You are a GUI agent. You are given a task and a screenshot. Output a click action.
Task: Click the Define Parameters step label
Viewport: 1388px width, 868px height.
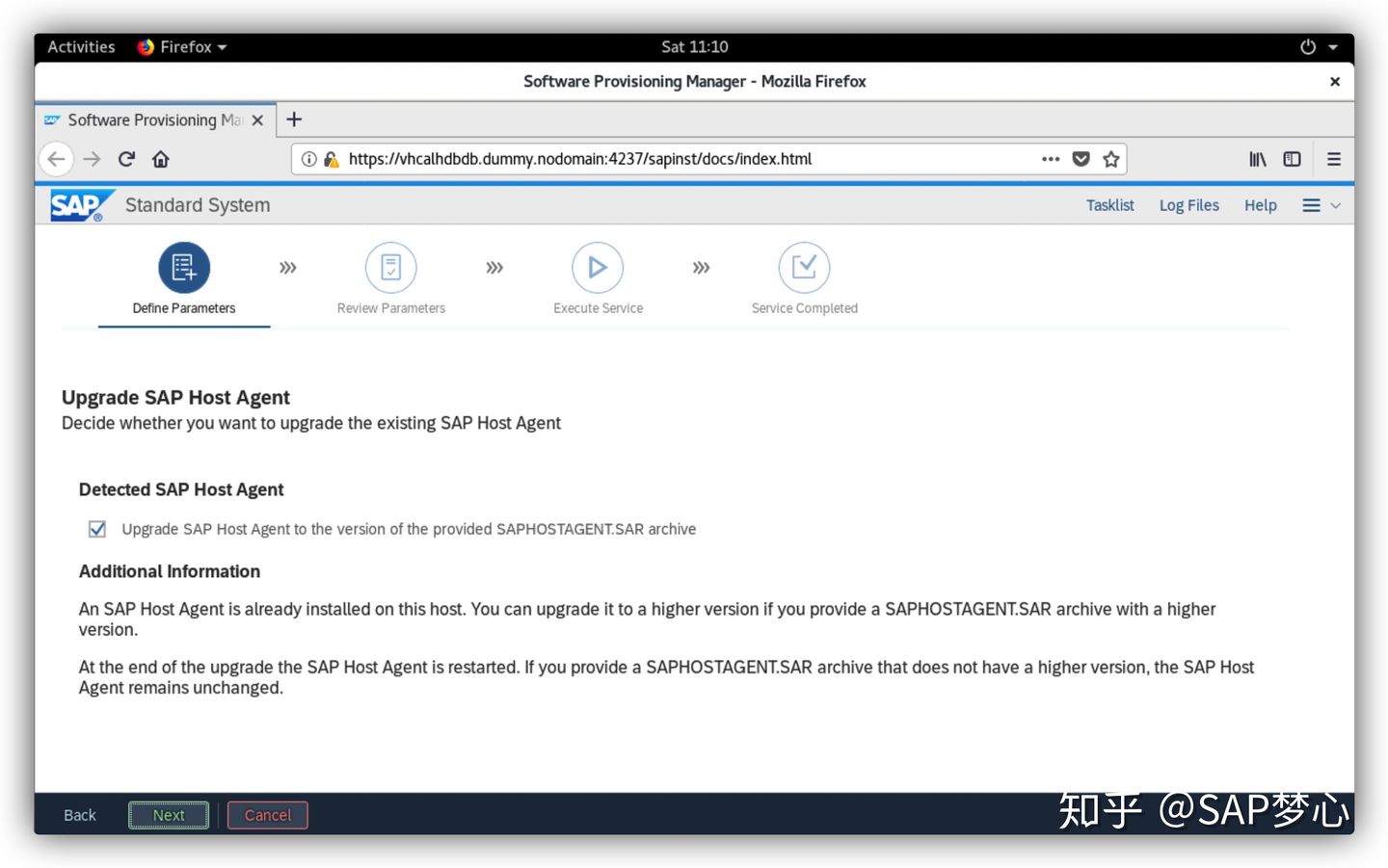pos(184,308)
